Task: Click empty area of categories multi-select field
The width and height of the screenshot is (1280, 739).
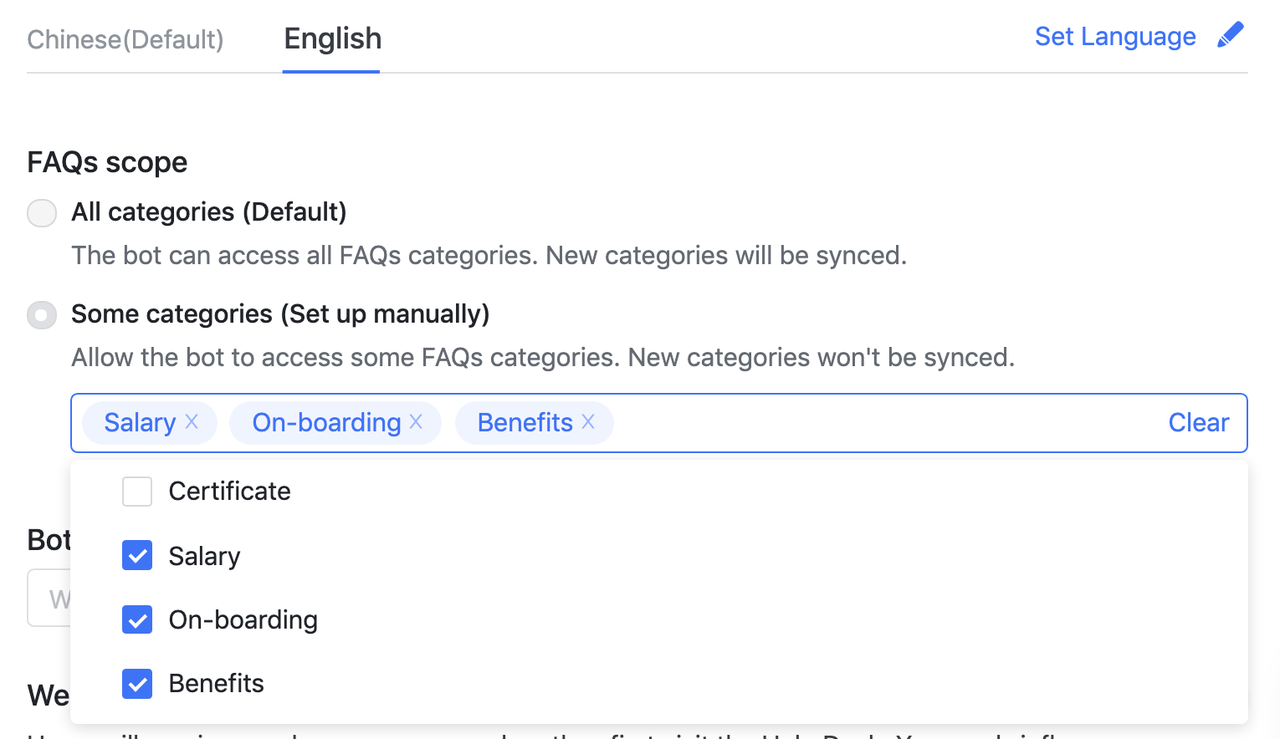Action: [x=880, y=423]
